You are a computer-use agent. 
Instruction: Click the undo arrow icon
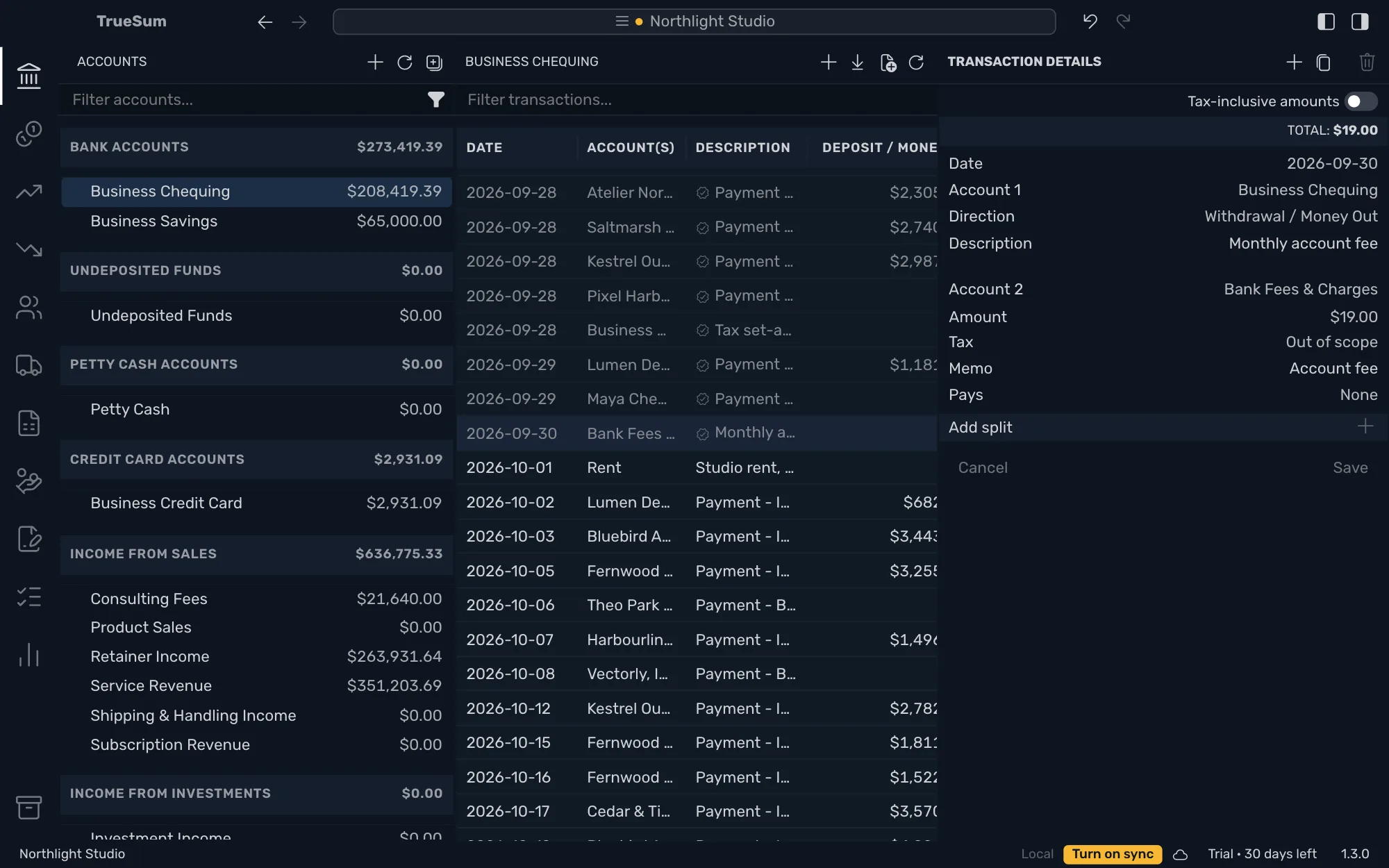point(1090,22)
